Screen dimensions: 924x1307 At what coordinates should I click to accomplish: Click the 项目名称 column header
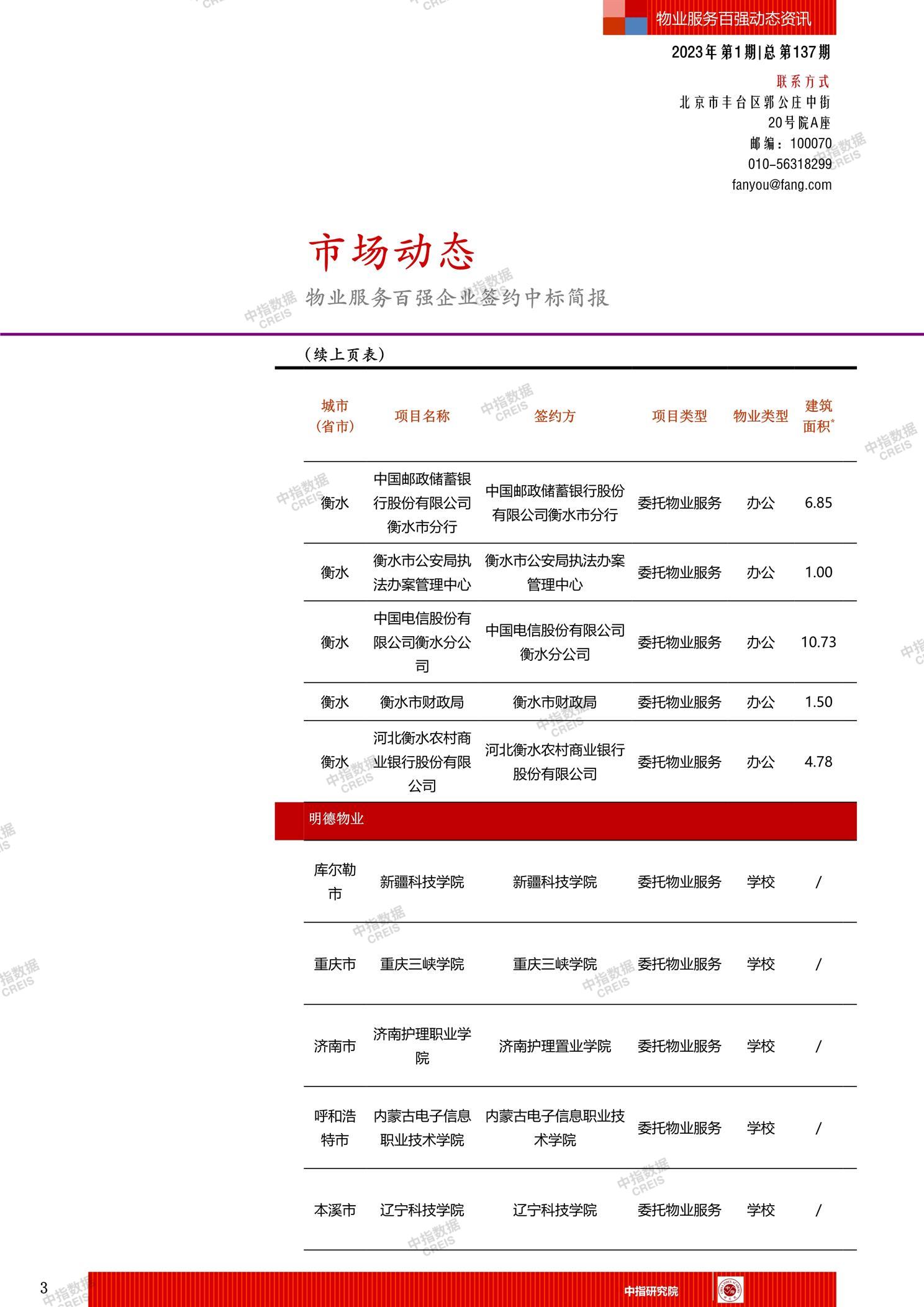tap(422, 416)
